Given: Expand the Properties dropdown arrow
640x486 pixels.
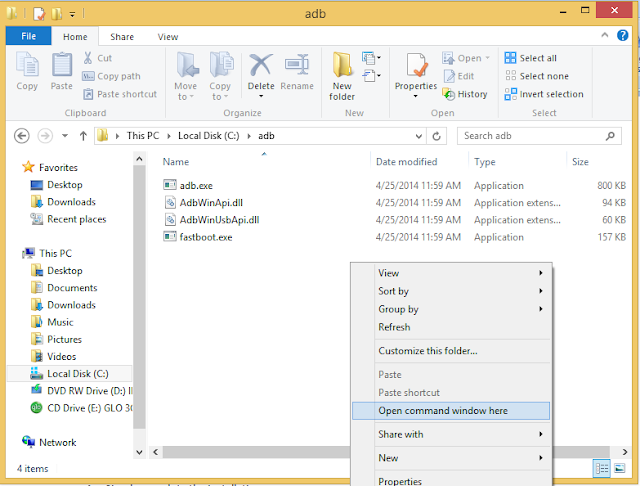Looking at the screenshot, I should [x=416, y=96].
